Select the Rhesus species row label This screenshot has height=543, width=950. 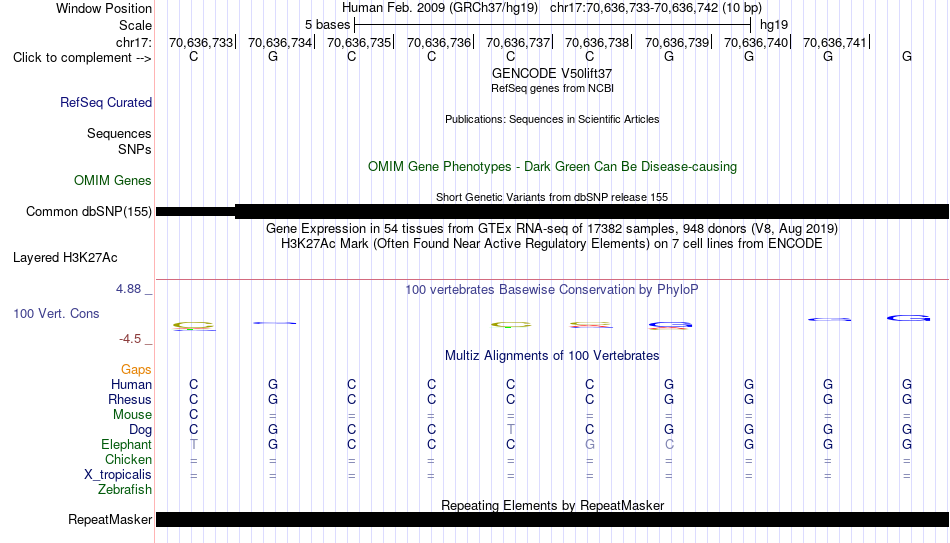coord(130,399)
